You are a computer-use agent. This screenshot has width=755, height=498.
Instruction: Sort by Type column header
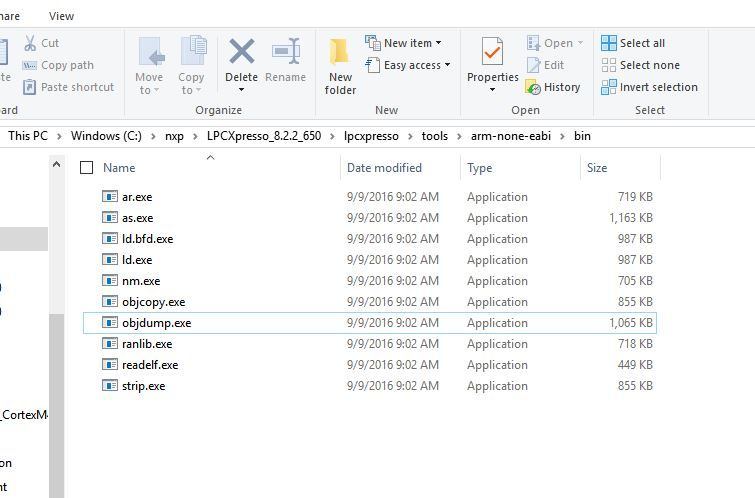pos(480,168)
